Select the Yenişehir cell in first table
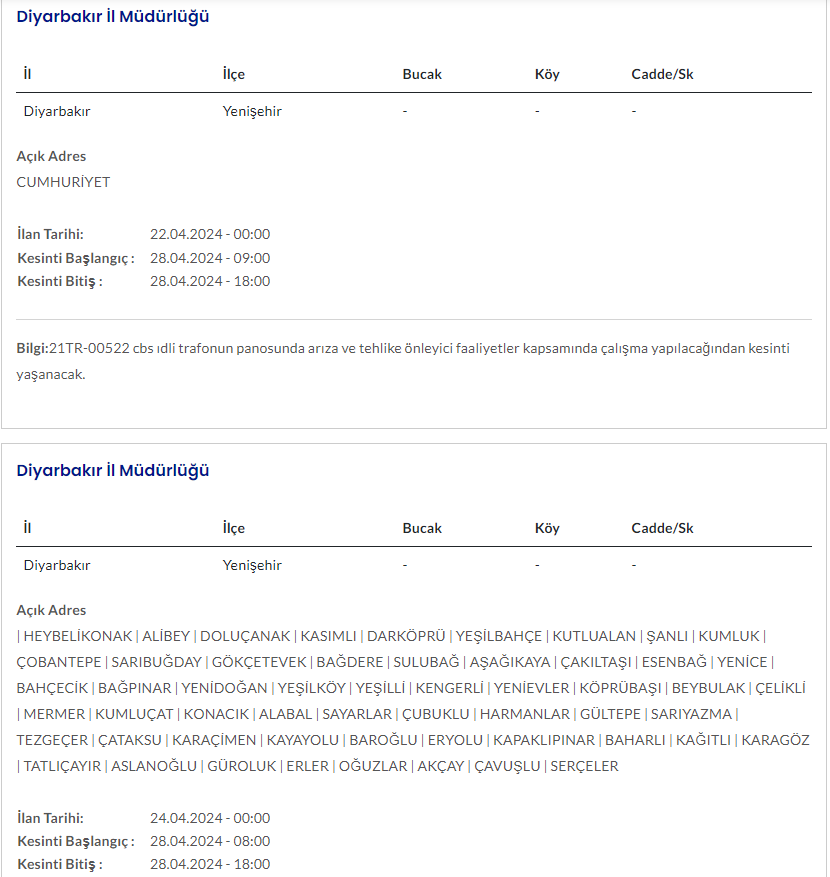The image size is (830, 877). pyautogui.click(x=252, y=111)
